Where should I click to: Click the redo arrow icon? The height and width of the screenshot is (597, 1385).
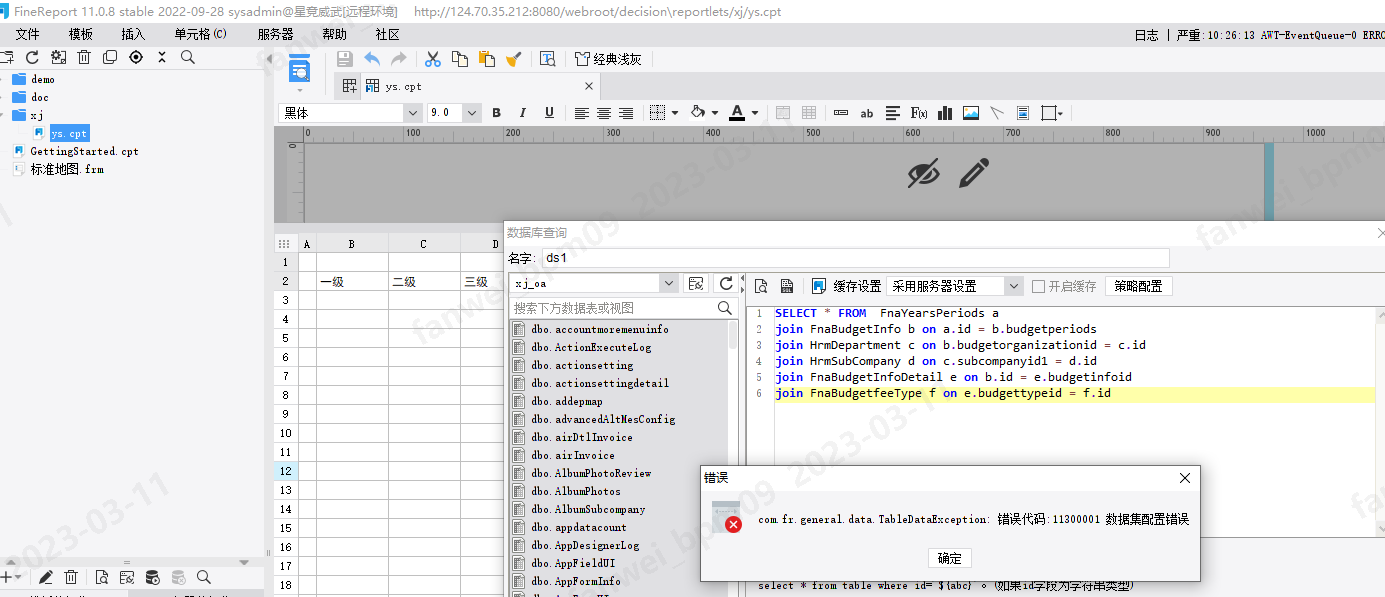398,59
